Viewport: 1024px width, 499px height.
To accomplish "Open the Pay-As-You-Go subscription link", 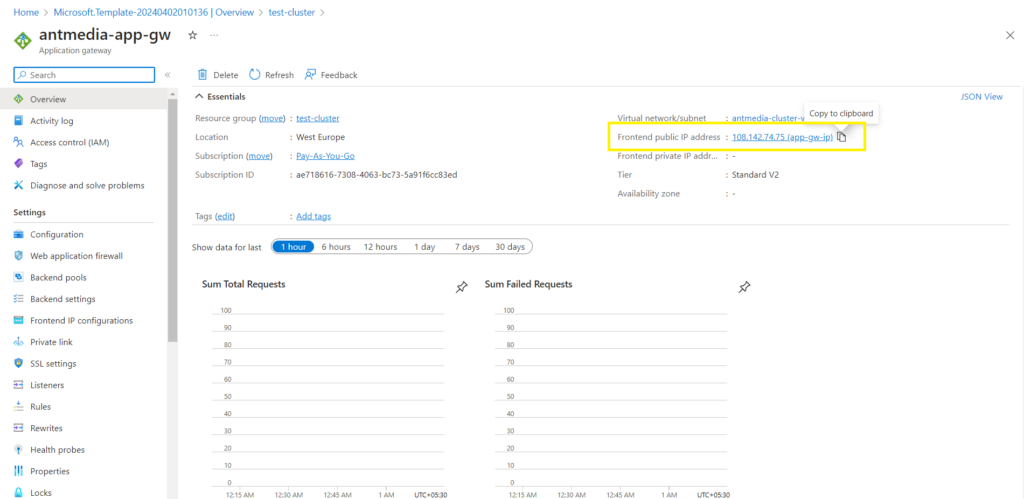I will [x=325, y=156].
